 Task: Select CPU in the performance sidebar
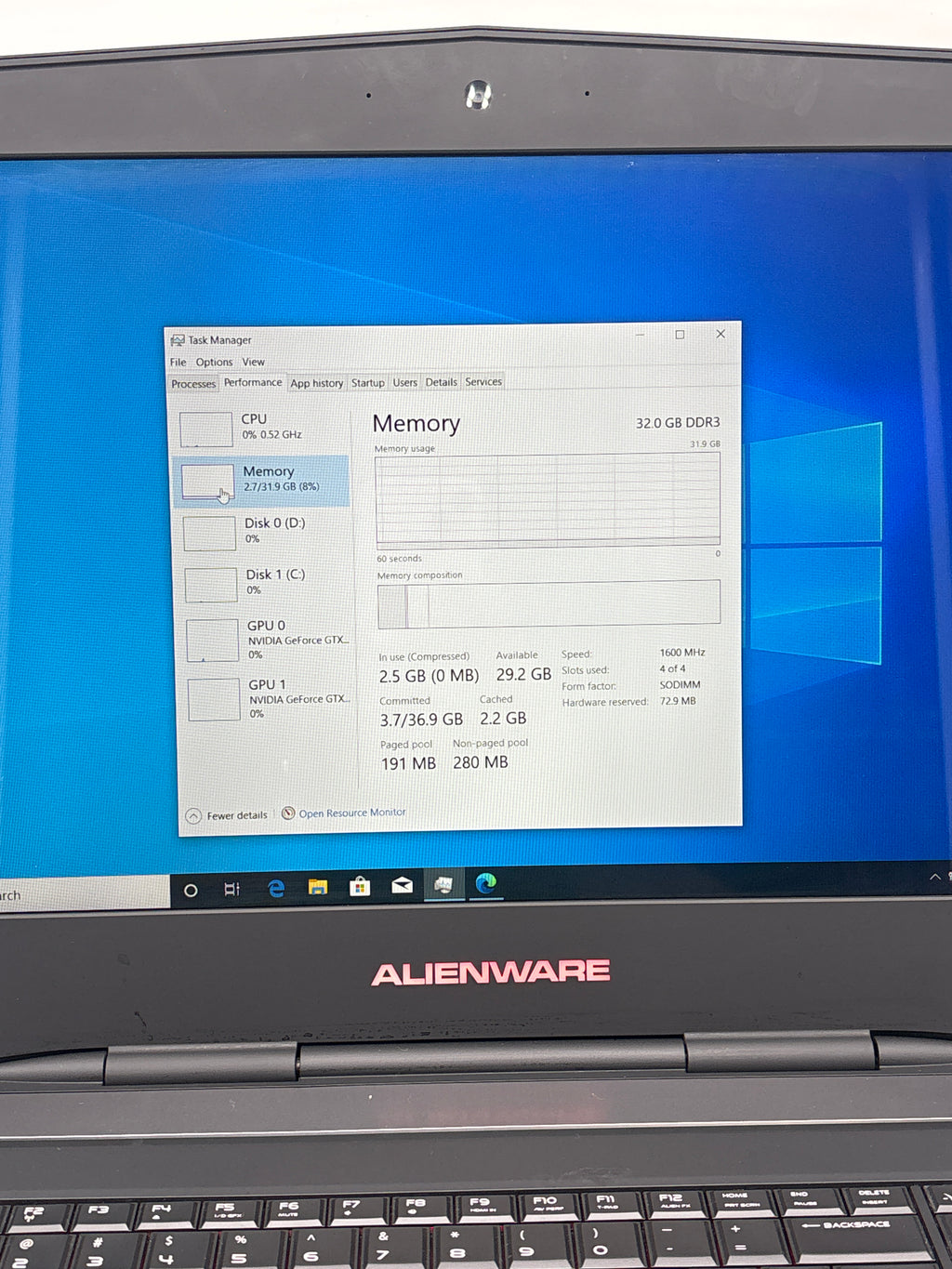[262, 428]
